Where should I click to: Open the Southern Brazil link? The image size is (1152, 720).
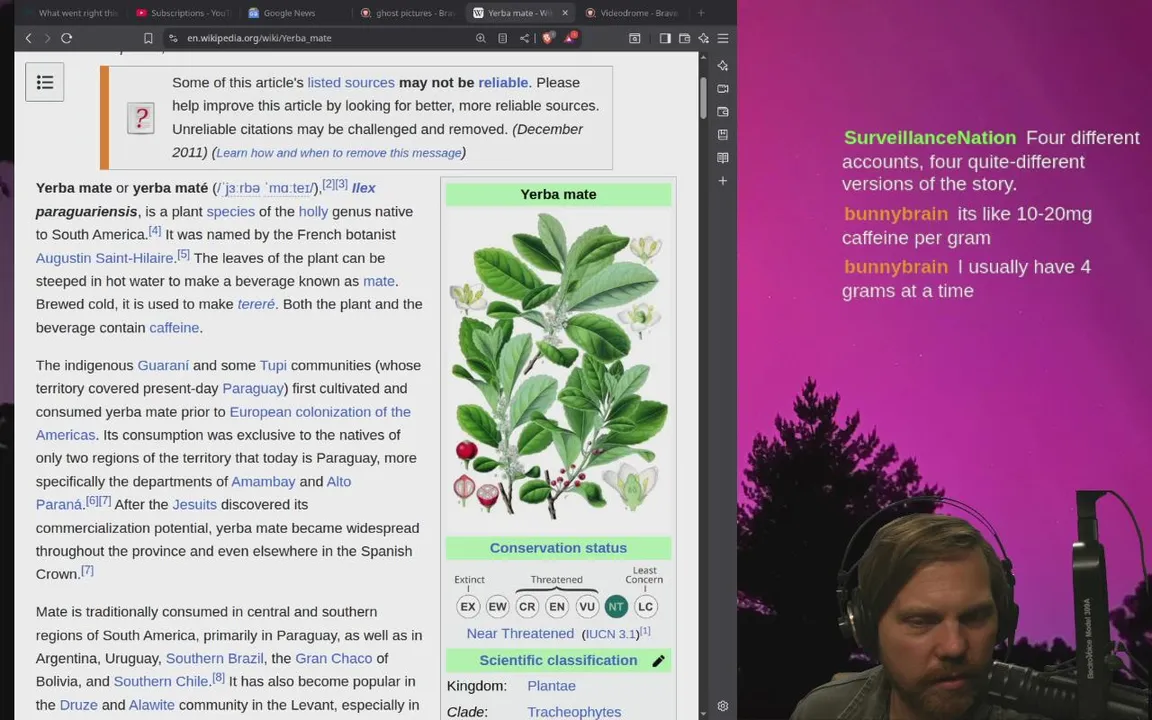pyautogui.click(x=215, y=658)
